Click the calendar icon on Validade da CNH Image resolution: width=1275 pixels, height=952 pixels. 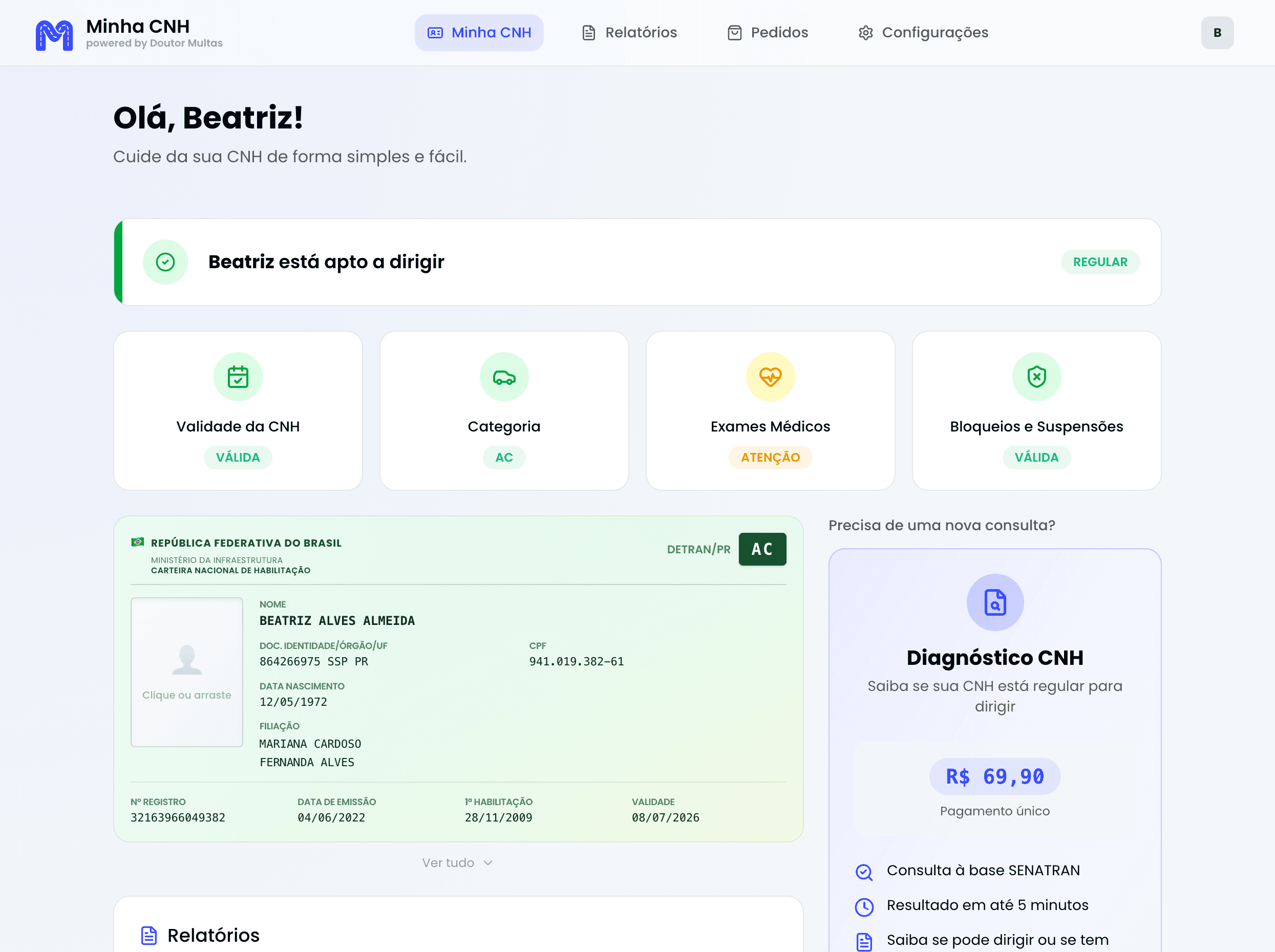pos(238,377)
